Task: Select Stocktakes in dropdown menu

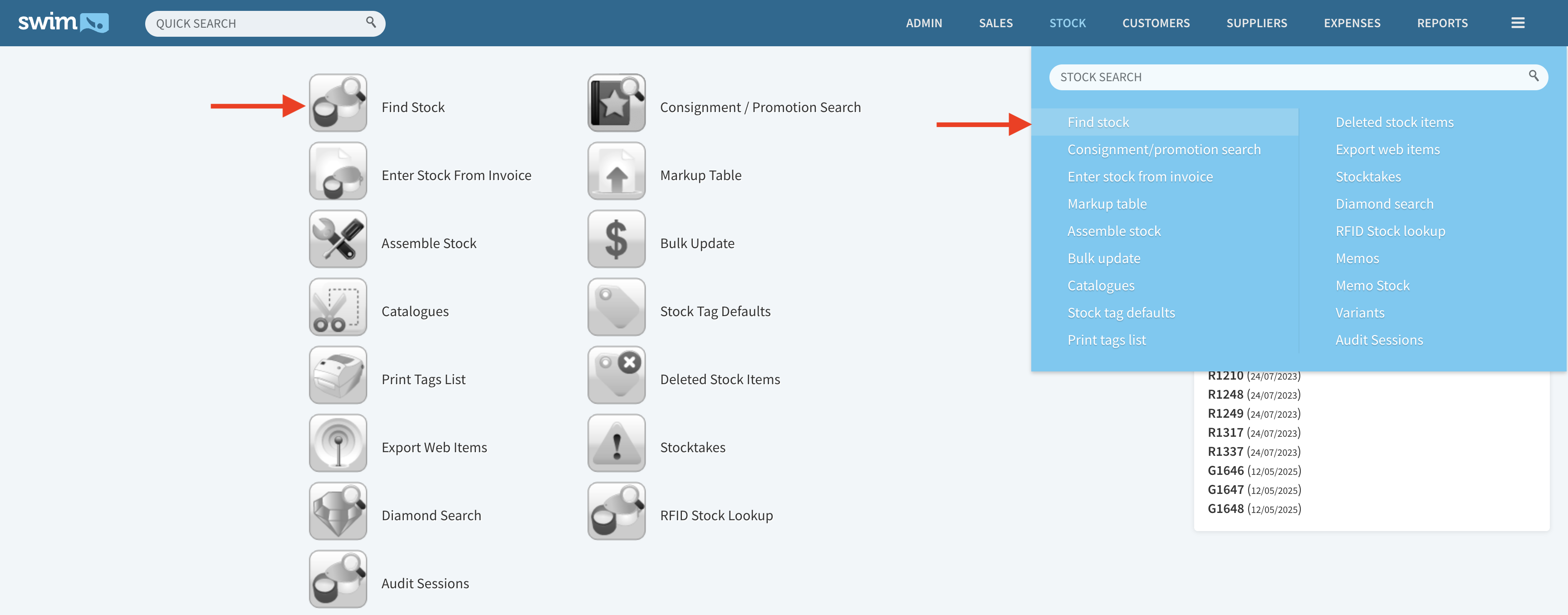Action: pyautogui.click(x=1368, y=177)
